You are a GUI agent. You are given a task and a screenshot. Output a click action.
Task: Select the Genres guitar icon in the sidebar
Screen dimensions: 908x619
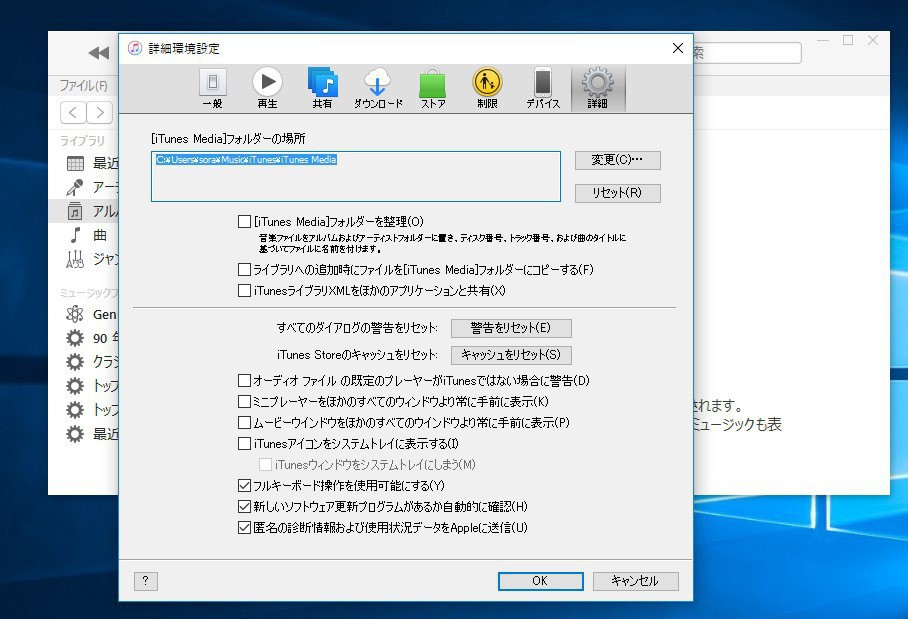point(75,259)
